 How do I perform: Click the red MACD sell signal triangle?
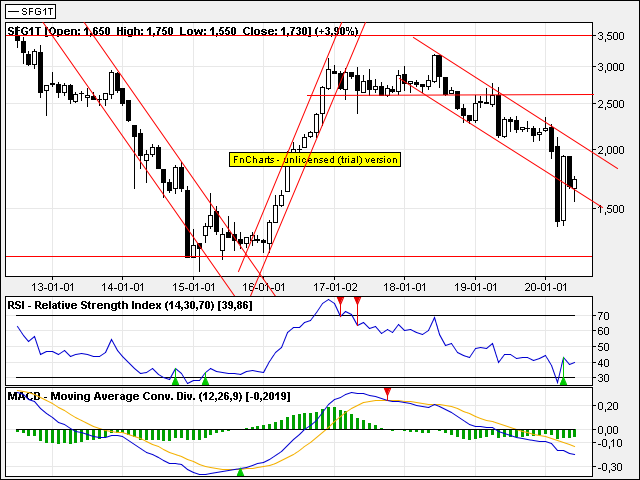coord(387,393)
